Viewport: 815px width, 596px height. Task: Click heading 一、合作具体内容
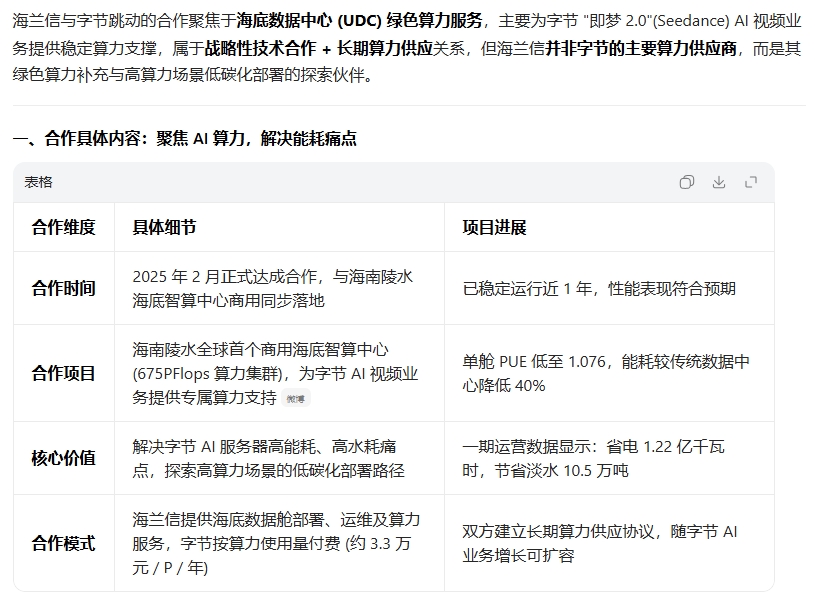[x=185, y=139]
